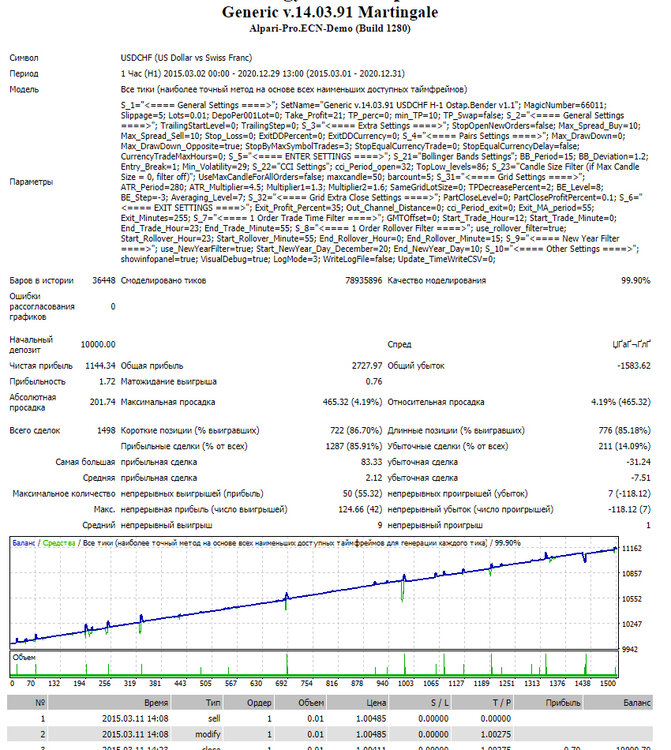Image resolution: width=671 pixels, height=750 pixels.
Task: Select the 'modify' type cell in row 2
Action: coord(208,734)
